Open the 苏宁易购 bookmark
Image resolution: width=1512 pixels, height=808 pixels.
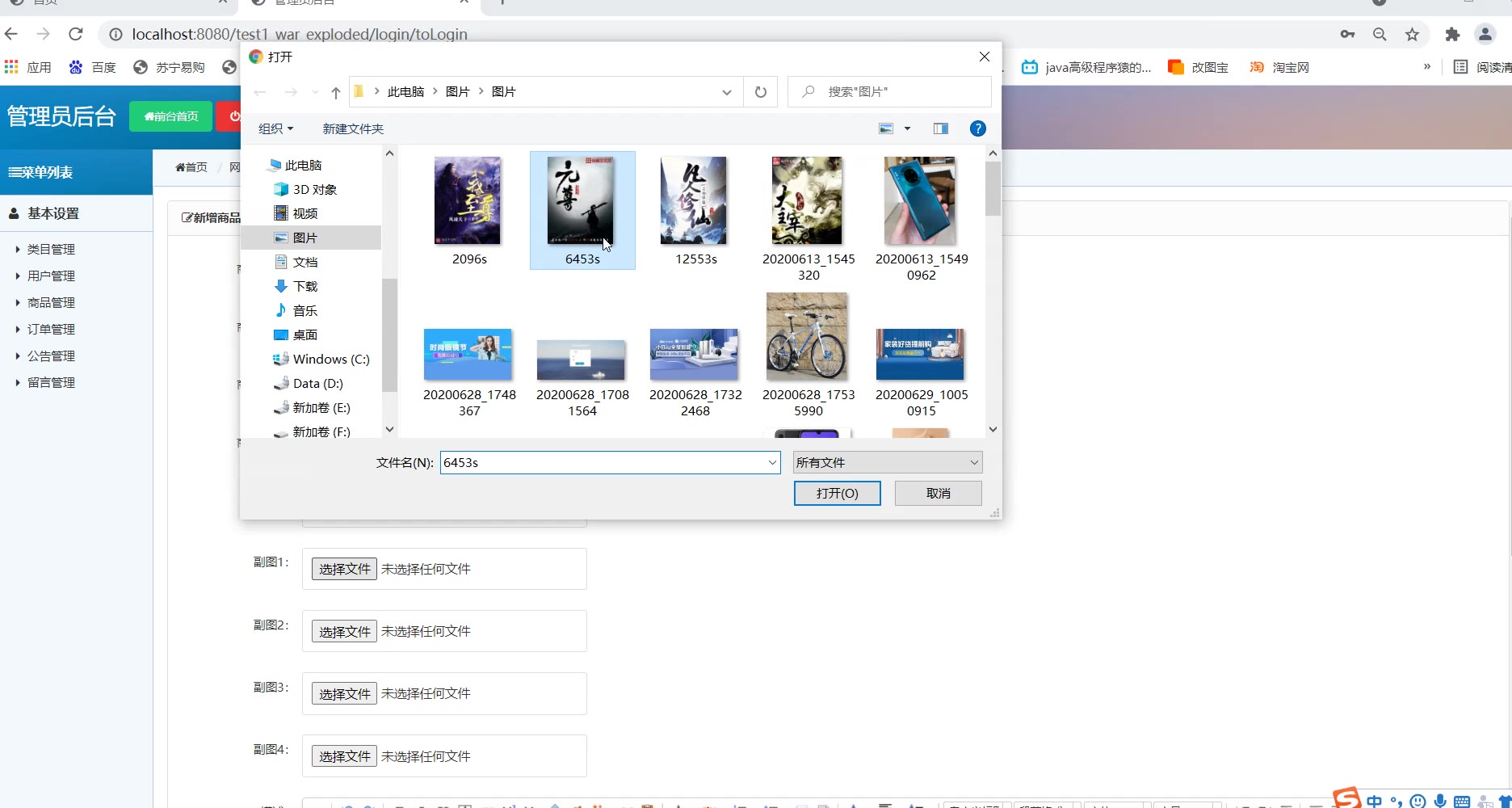click(169, 67)
